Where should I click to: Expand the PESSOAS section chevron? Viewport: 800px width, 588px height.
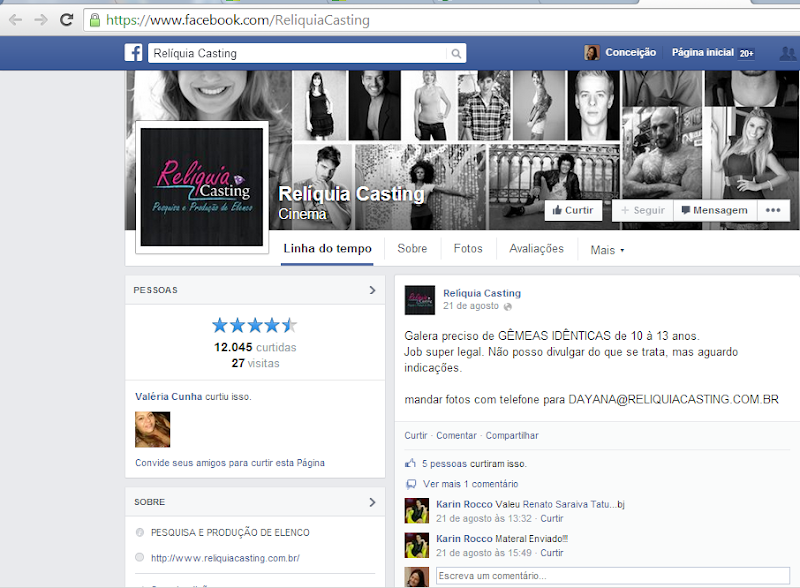tap(372, 290)
